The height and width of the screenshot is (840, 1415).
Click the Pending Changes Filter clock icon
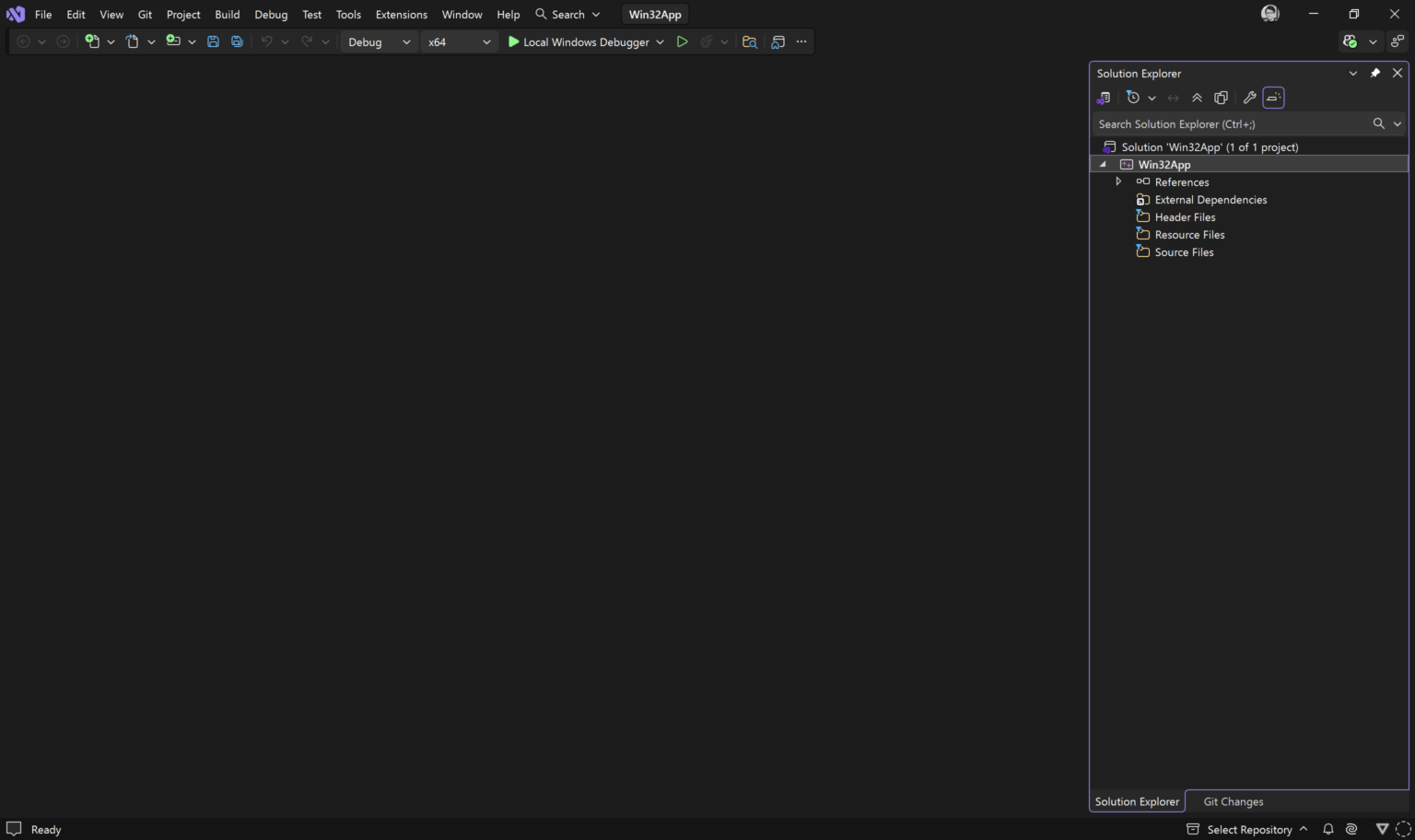click(x=1133, y=98)
